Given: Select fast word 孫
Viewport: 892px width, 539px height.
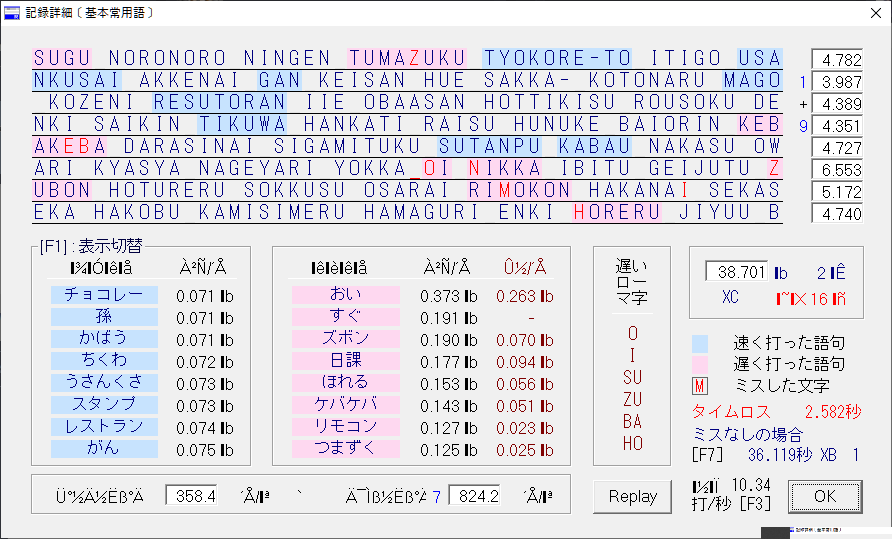Looking at the screenshot, I should tap(104, 316).
